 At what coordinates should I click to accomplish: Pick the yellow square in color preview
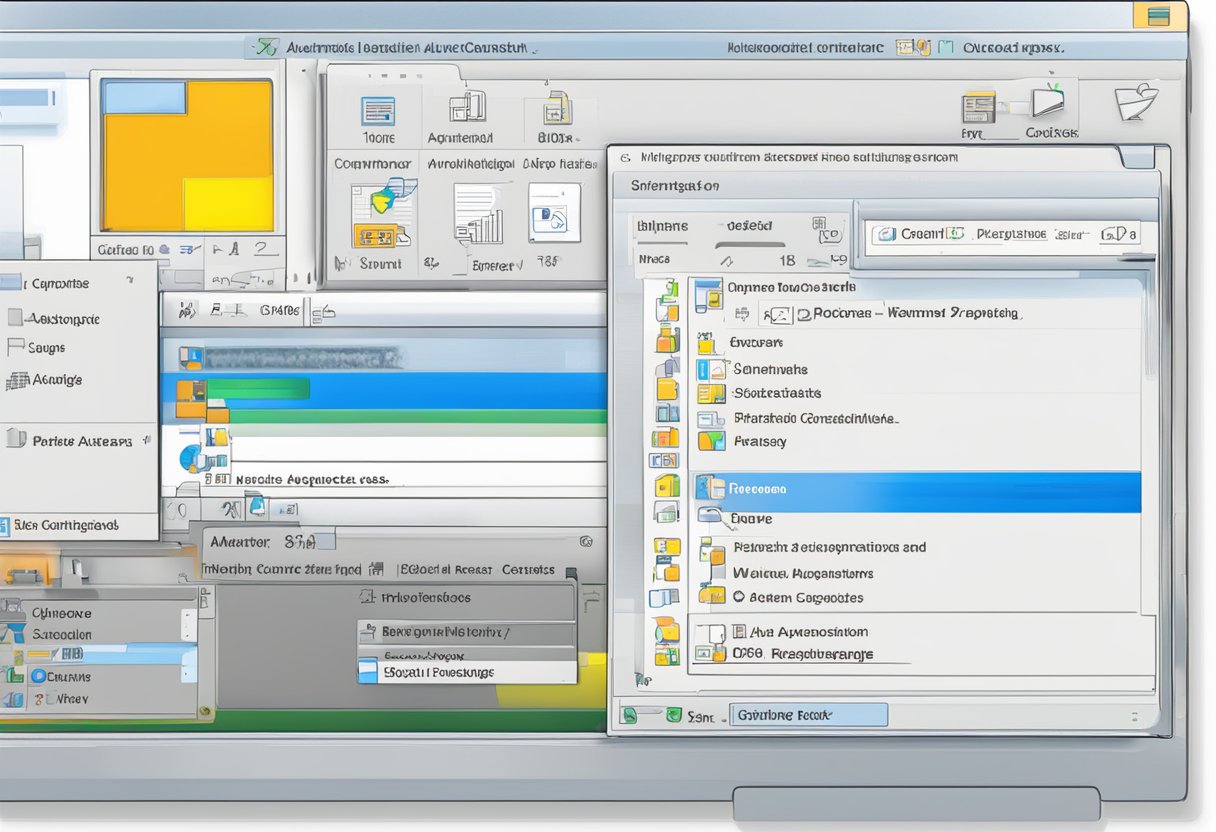228,203
